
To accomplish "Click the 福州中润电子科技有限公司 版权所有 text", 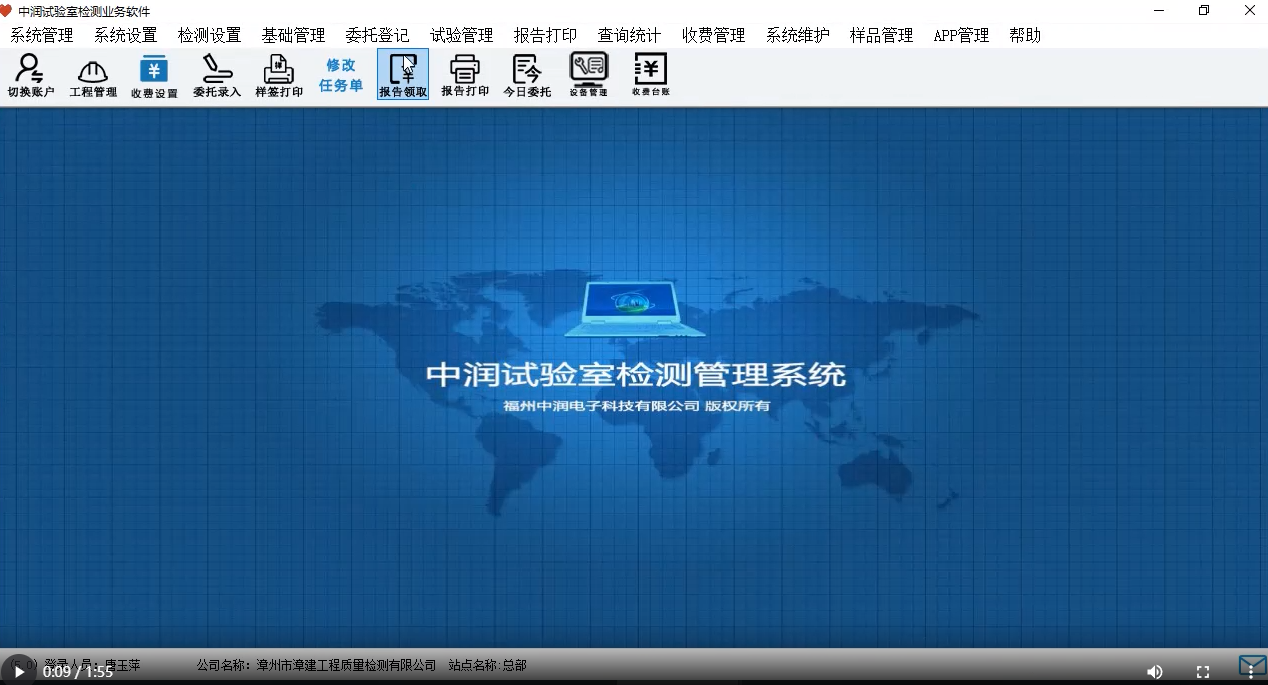I will pyautogui.click(x=637, y=407).
